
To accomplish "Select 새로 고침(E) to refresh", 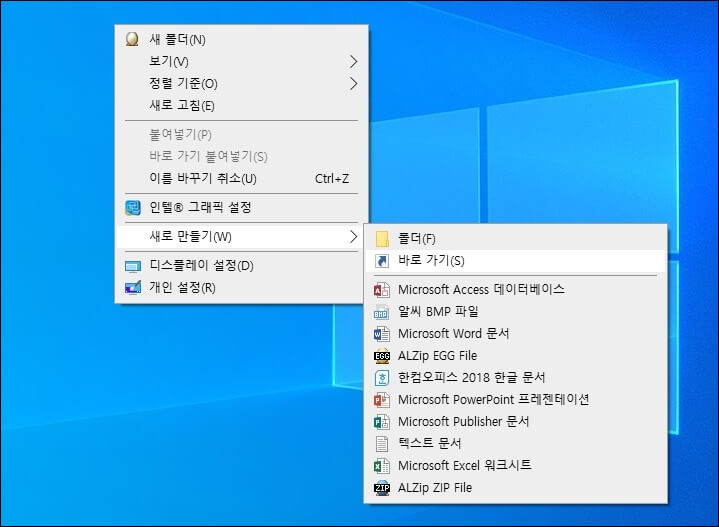I will pos(242,105).
